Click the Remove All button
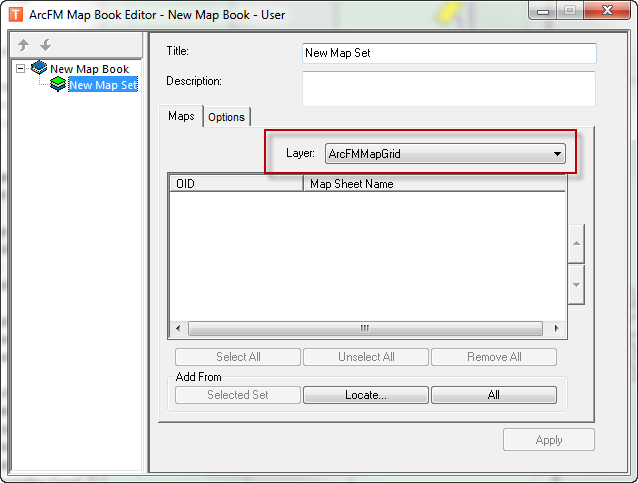 [x=494, y=357]
